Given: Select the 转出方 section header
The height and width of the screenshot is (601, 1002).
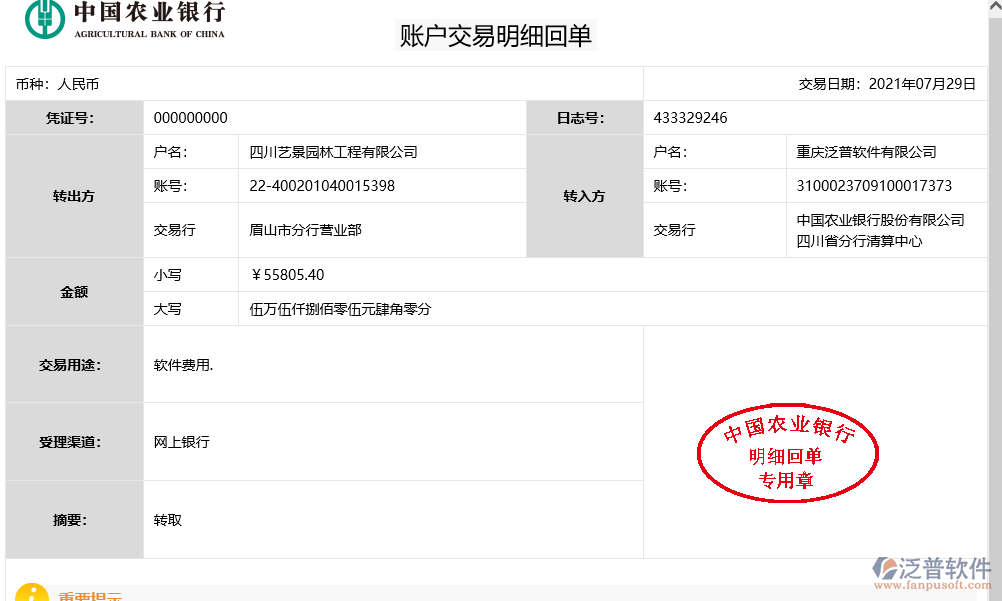Looking at the screenshot, I should (73, 195).
